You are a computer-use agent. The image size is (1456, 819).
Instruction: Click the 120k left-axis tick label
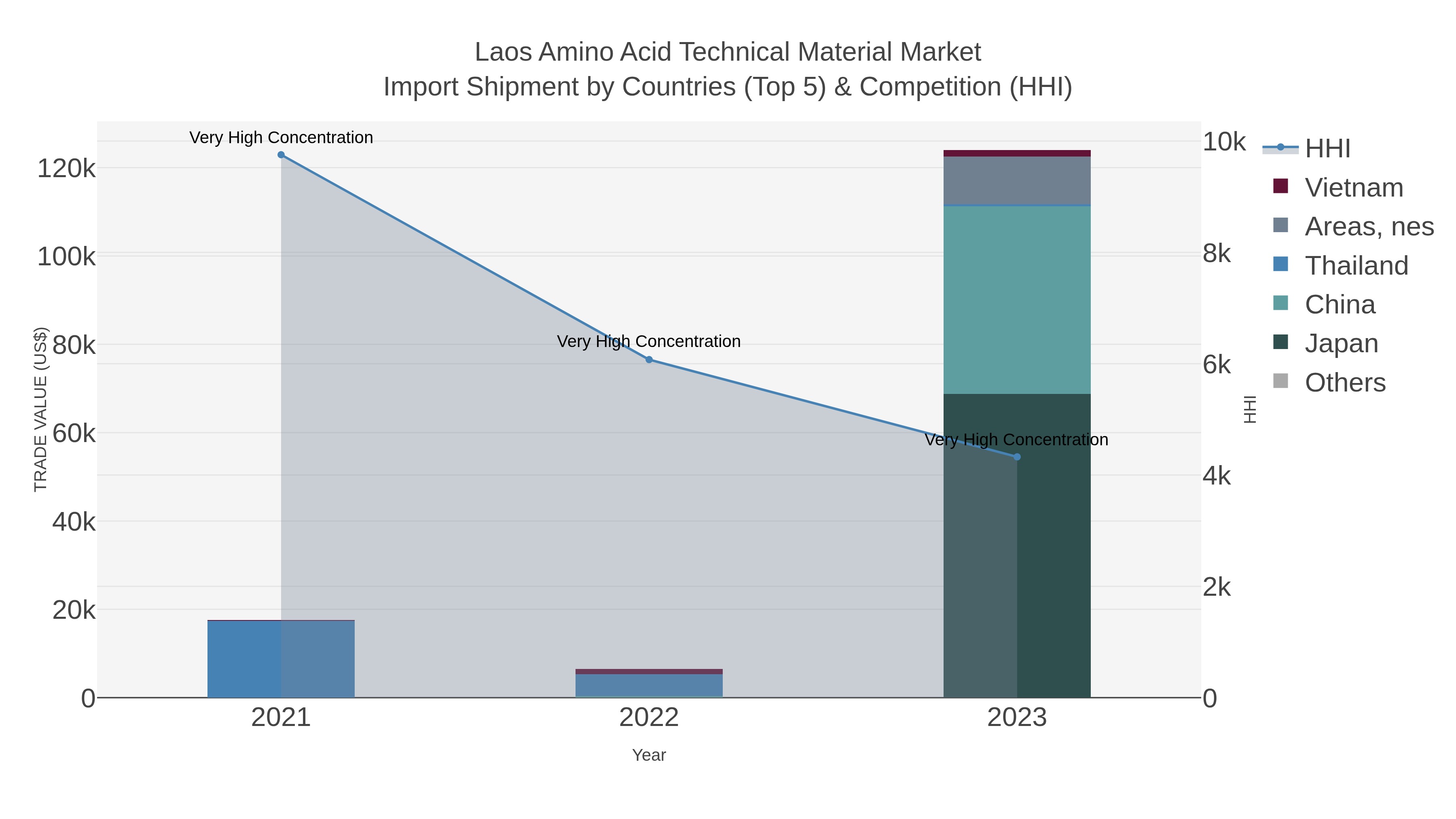pos(66,168)
